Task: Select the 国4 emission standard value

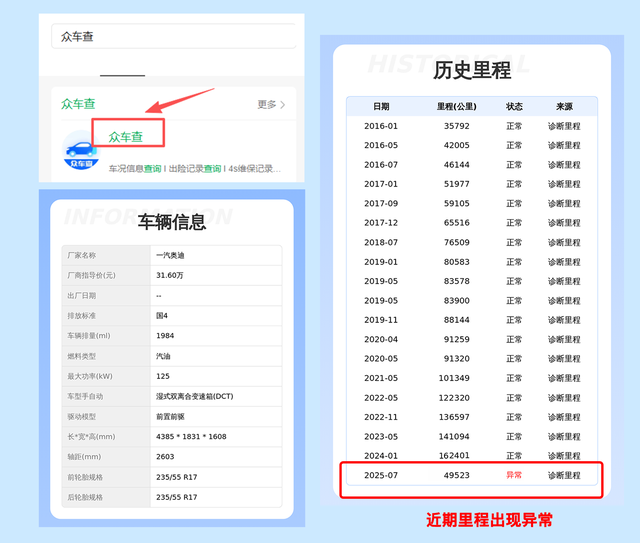Action: [162, 316]
